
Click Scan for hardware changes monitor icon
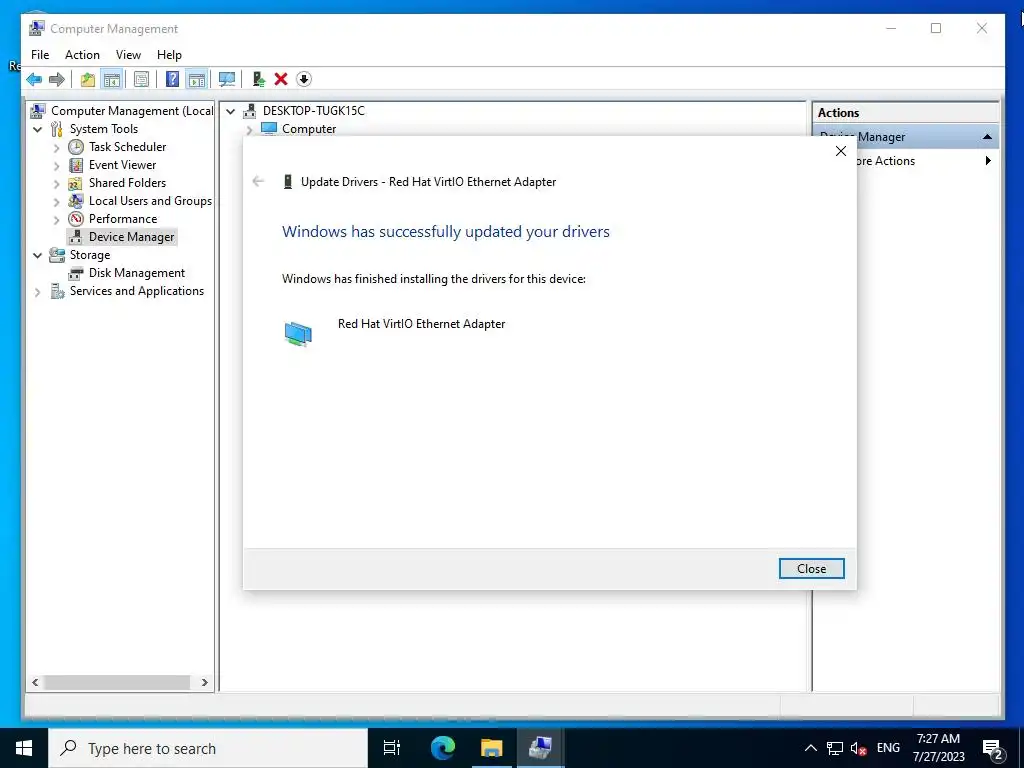(x=227, y=80)
